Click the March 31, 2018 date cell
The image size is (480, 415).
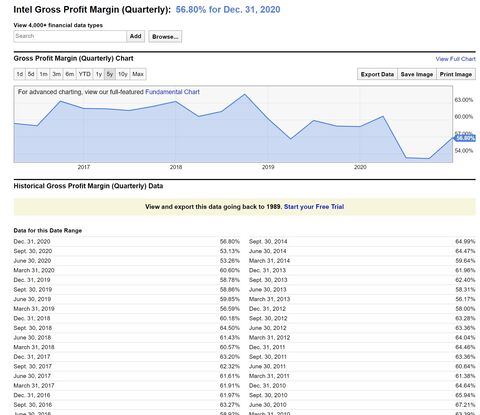click(34, 347)
